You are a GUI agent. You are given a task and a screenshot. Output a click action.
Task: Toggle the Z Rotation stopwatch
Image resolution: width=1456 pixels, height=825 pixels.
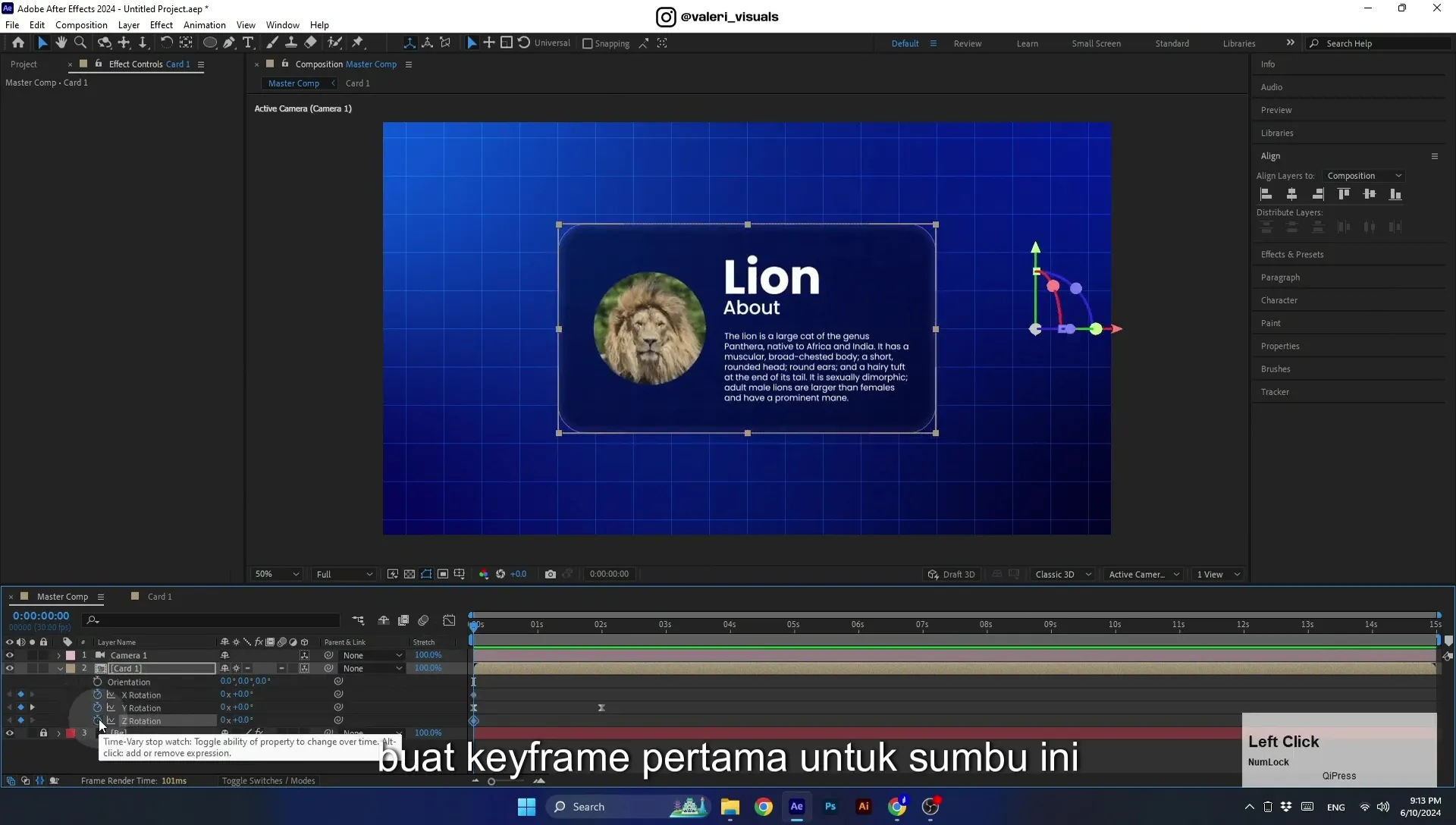tap(97, 720)
